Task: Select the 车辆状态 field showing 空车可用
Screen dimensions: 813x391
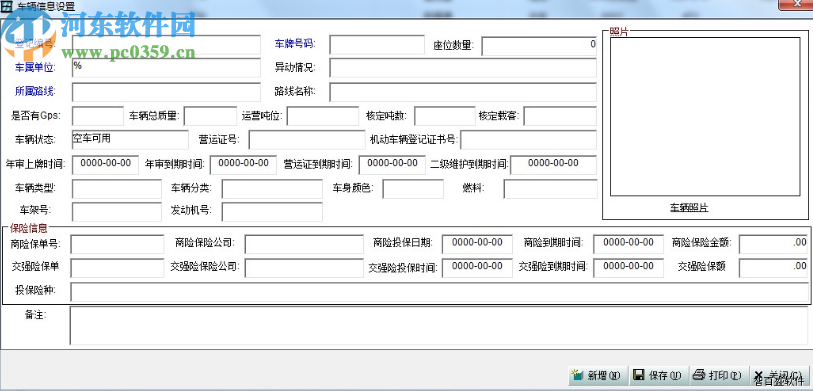Action: [x=130, y=139]
